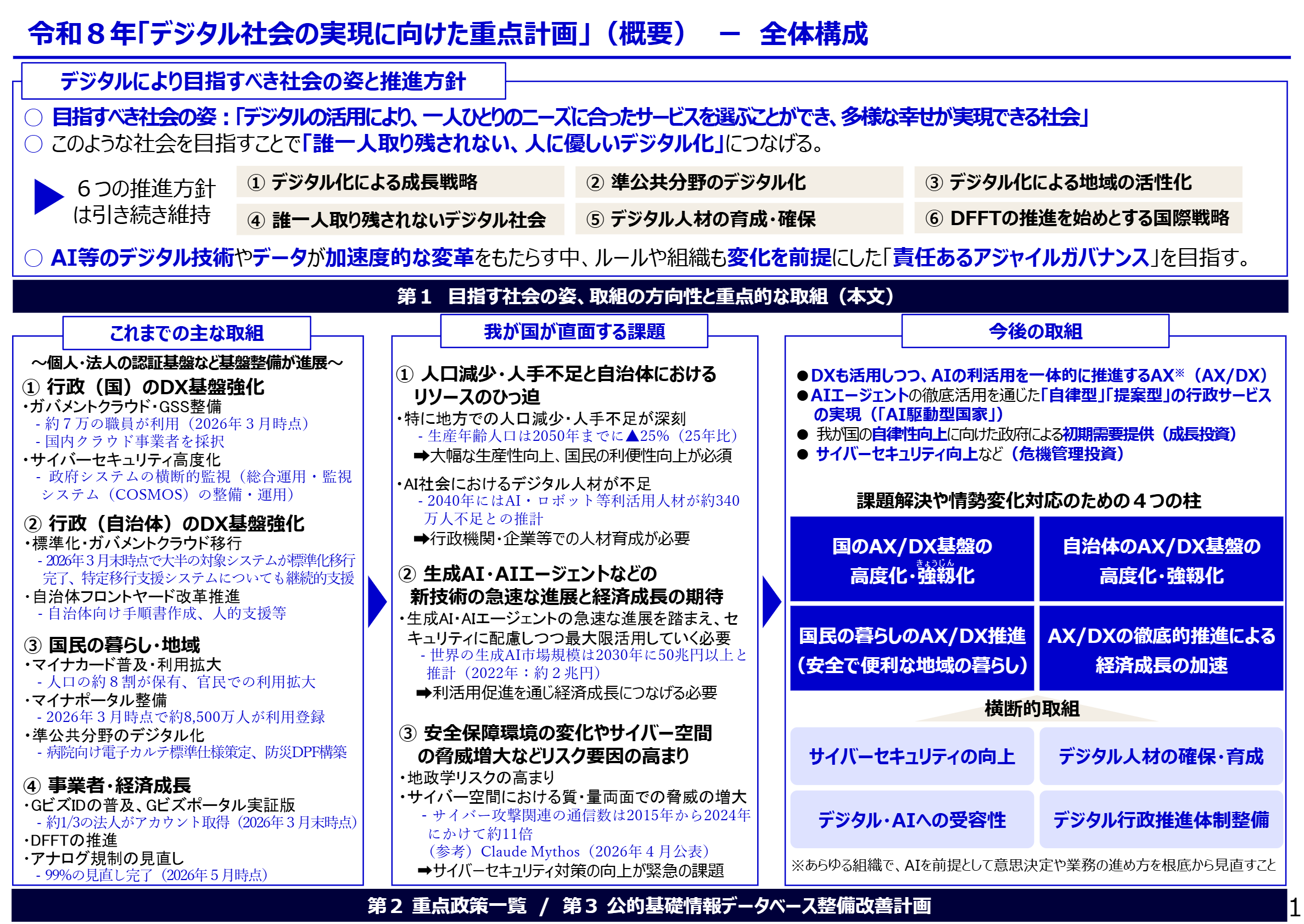Click box 'デジタル人材の確保・育成'

[1161, 757]
